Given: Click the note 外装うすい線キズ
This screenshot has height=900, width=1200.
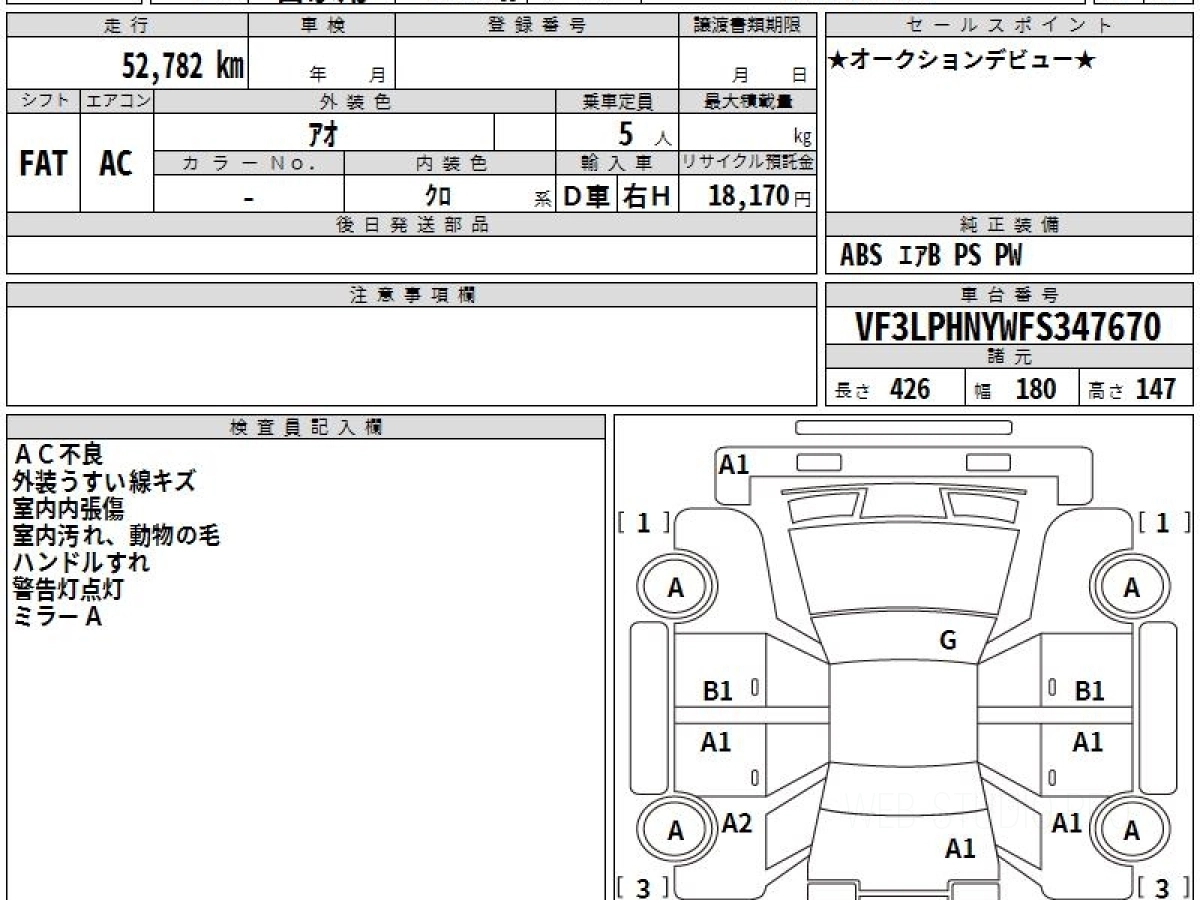Looking at the screenshot, I should 104,482.
